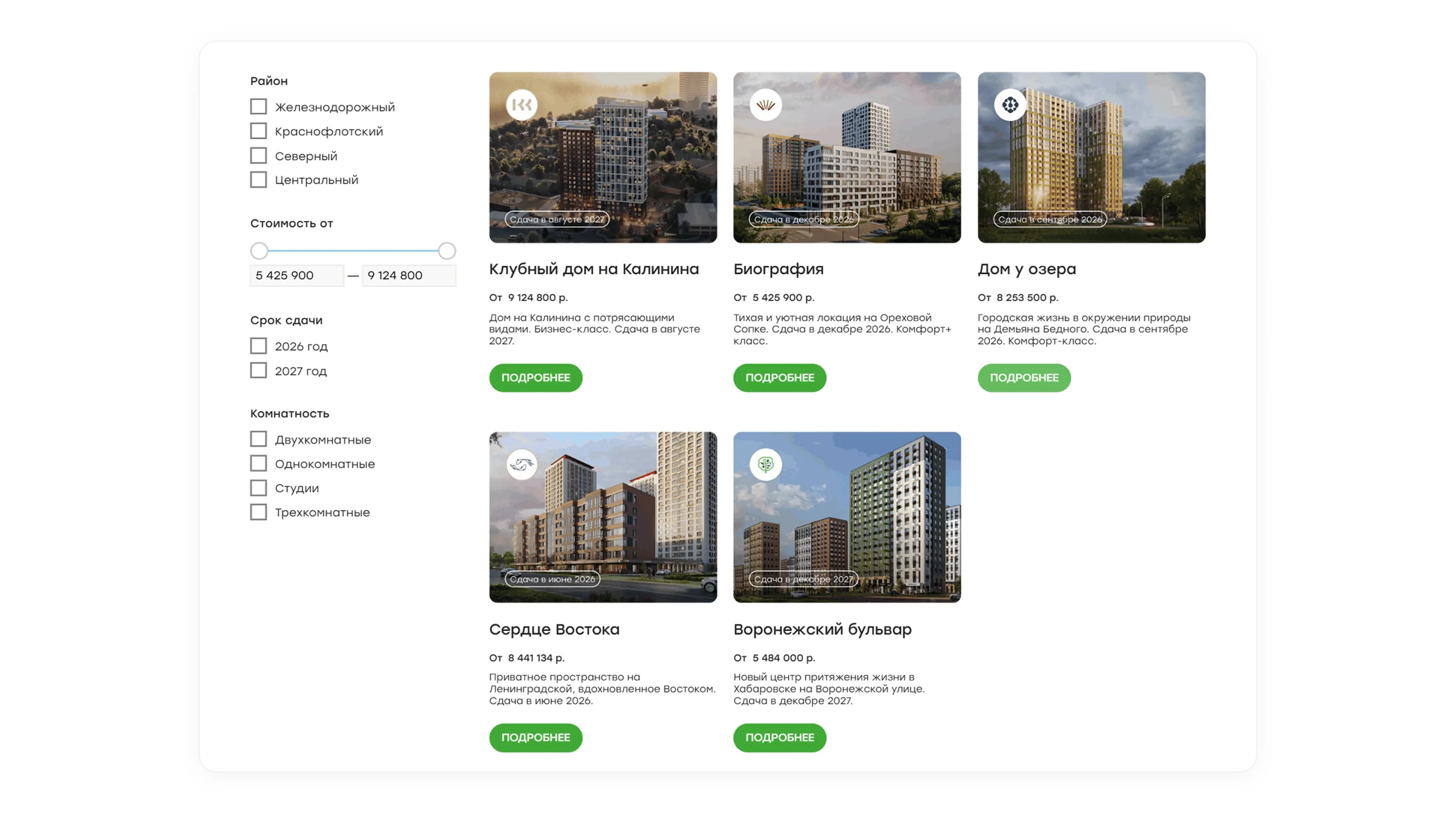Check the Краснофлотский district checkbox
The image size is (1456, 813).
(x=258, y=131)
